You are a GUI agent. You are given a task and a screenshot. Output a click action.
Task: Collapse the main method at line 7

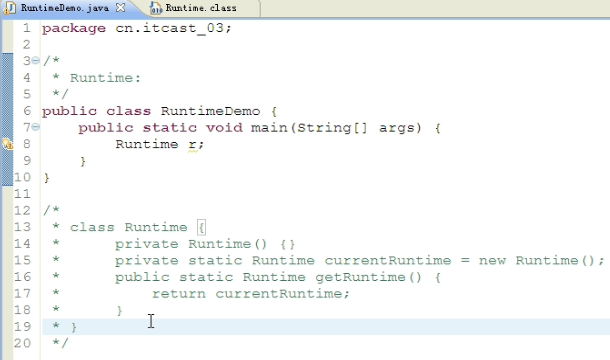pyautogui.click(x=35, y=127)
